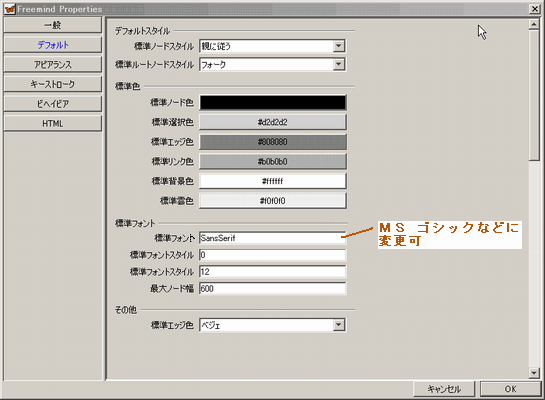Open the 一般 settings tab
Viewport: 545px width, 400px height.
pos(52,25)
